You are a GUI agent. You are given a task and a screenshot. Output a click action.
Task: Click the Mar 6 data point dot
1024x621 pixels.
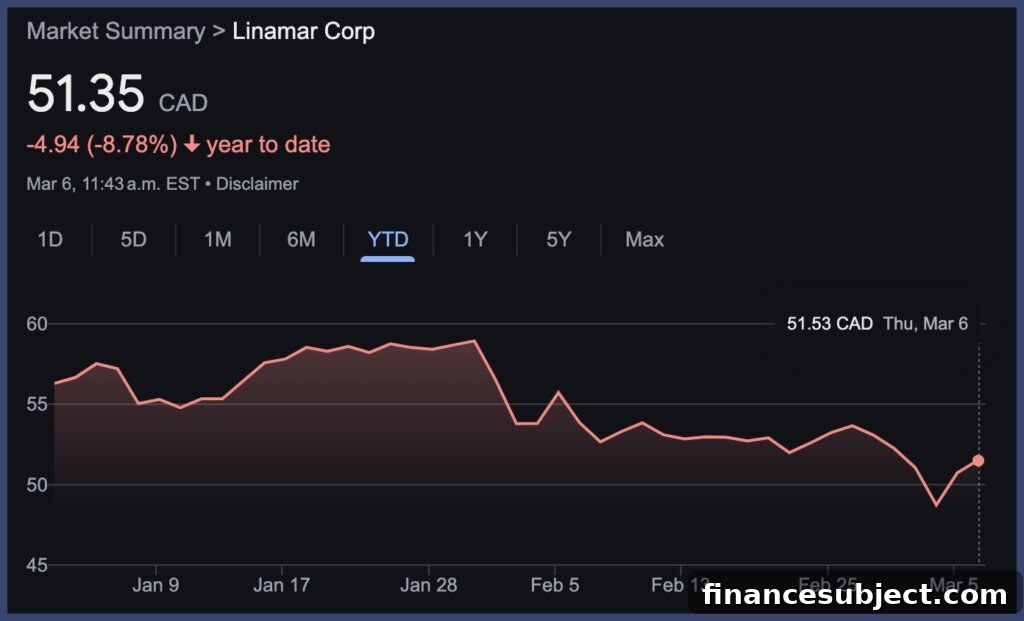tap(978, 461)
